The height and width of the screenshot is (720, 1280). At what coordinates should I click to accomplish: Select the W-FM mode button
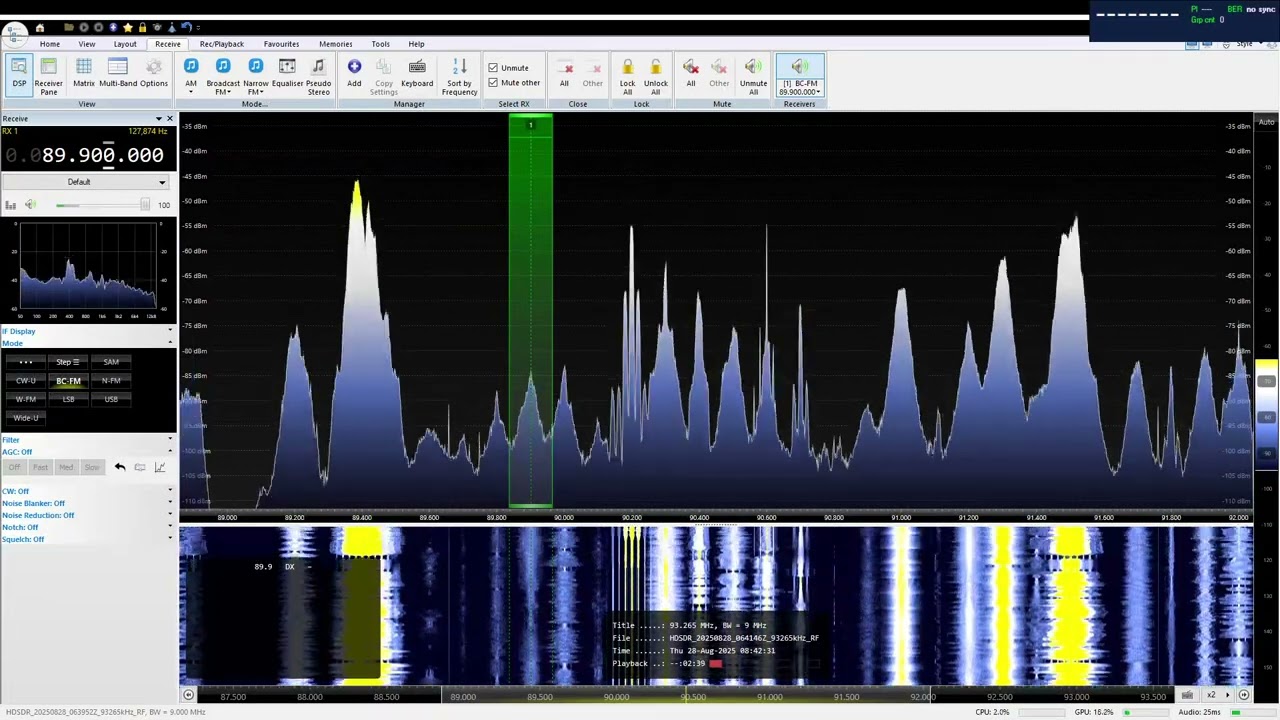pyautogui.click(x=26, y=400)
